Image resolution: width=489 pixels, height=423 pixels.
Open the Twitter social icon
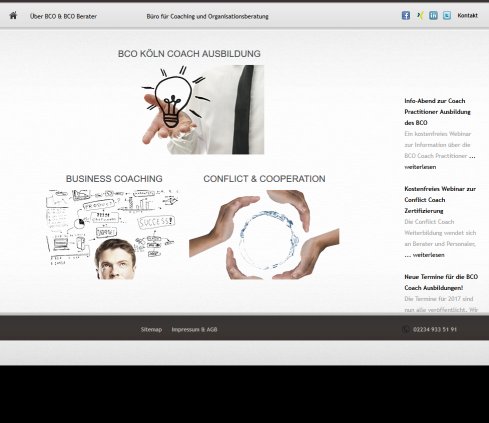447,15
